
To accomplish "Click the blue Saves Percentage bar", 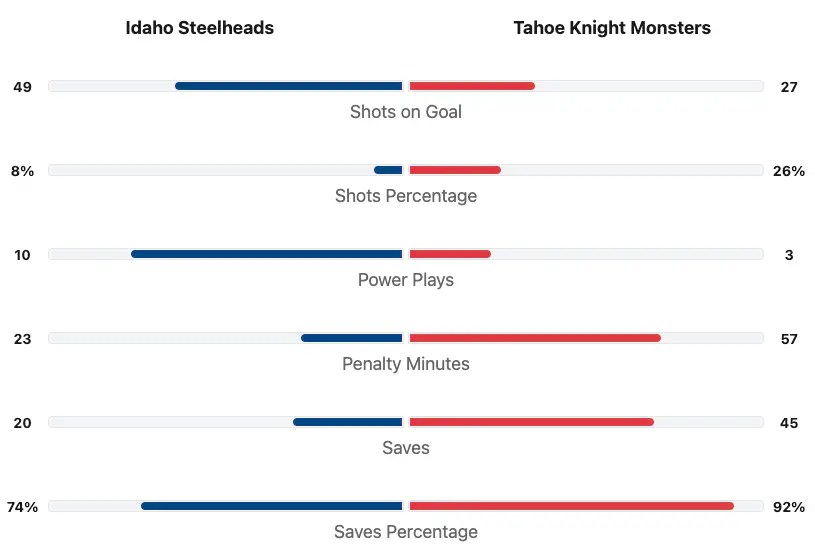I will [272, 506].
